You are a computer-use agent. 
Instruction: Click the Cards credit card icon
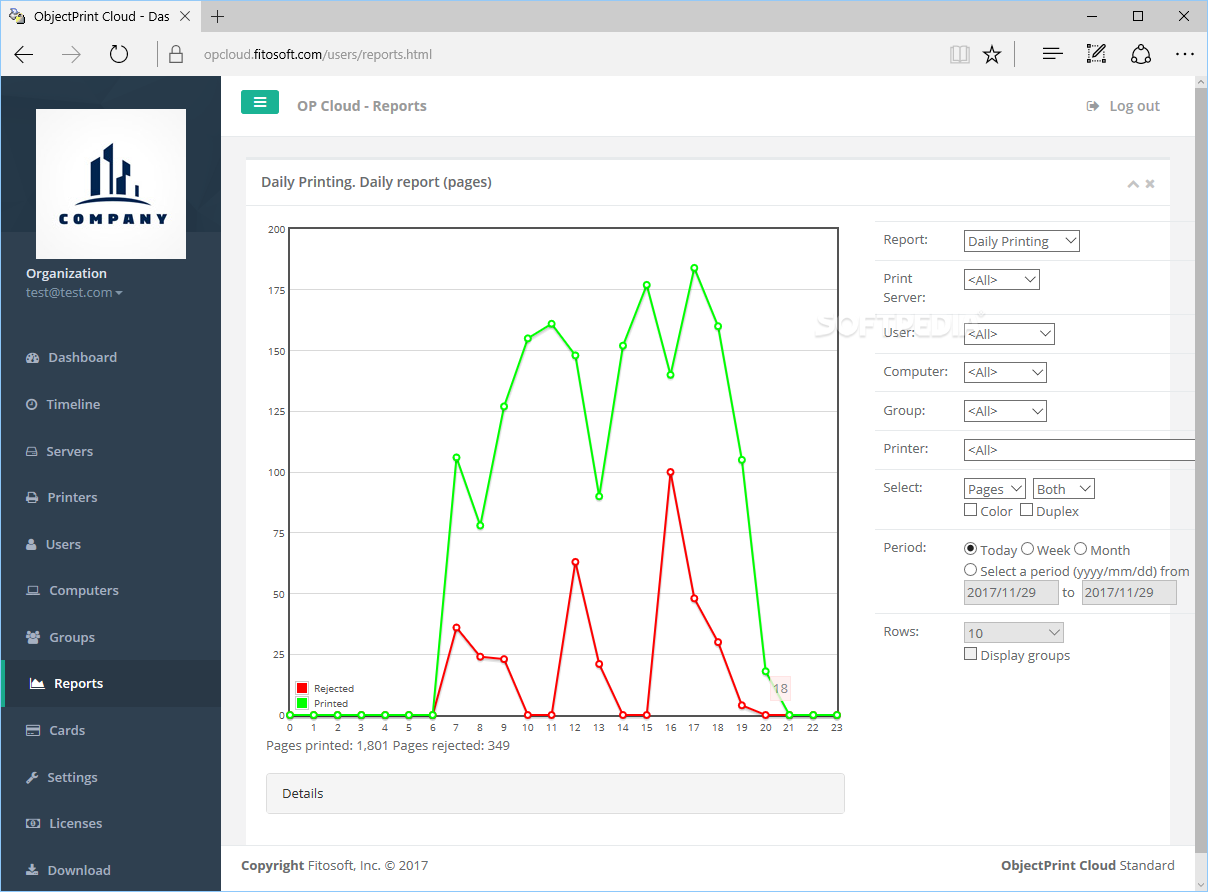point(32,730)
